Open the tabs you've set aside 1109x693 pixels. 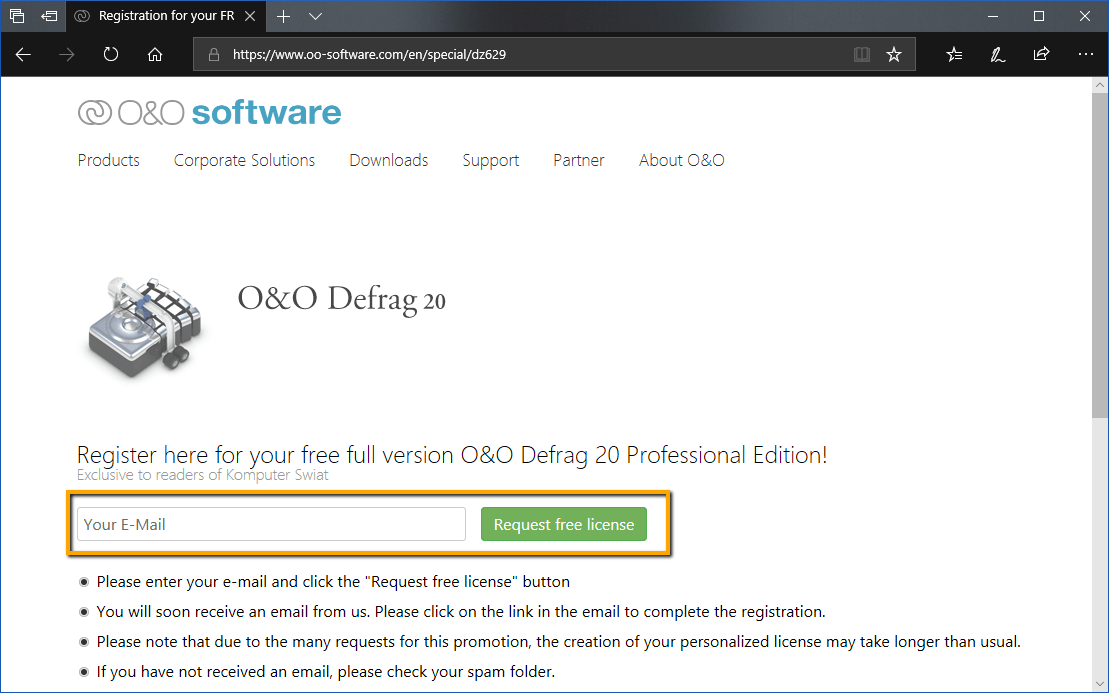coord(17,16)
